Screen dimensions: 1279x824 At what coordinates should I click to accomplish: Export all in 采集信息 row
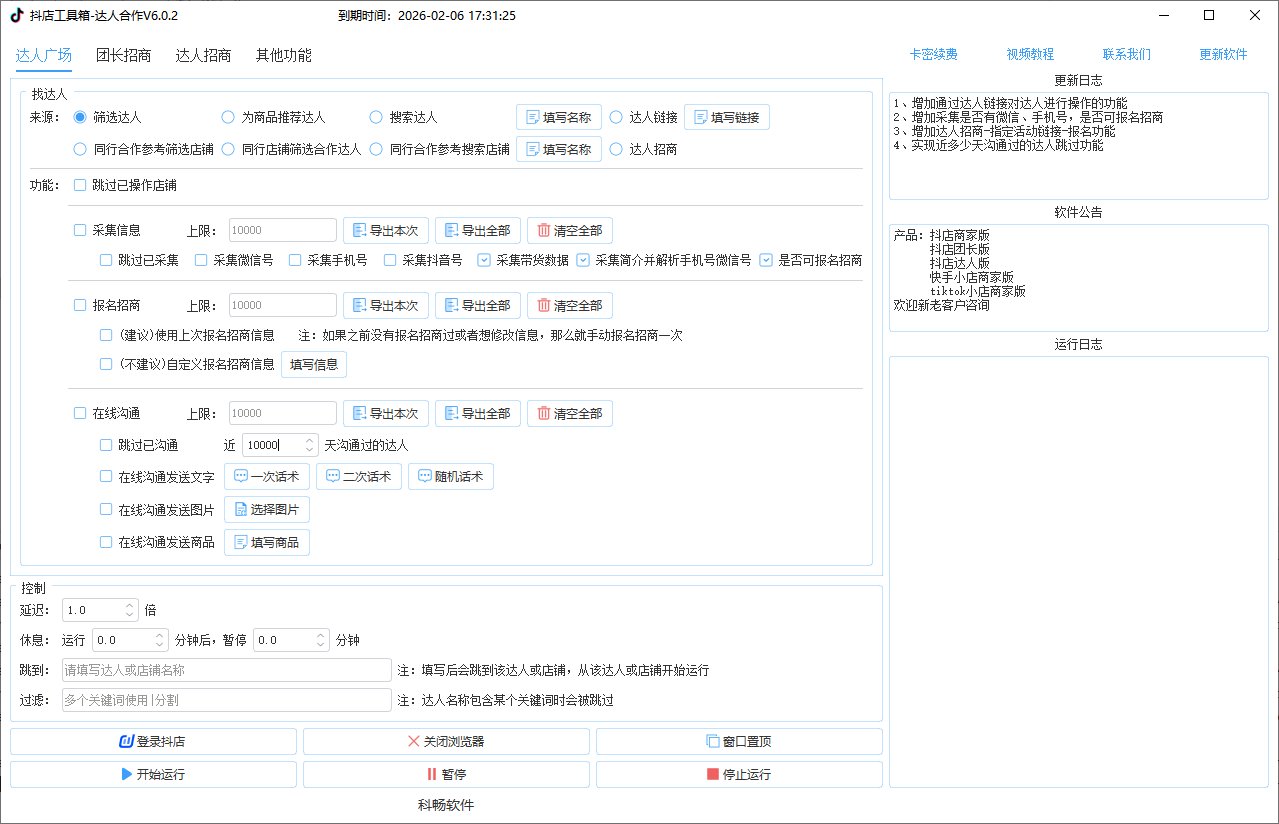pos(478,230)
